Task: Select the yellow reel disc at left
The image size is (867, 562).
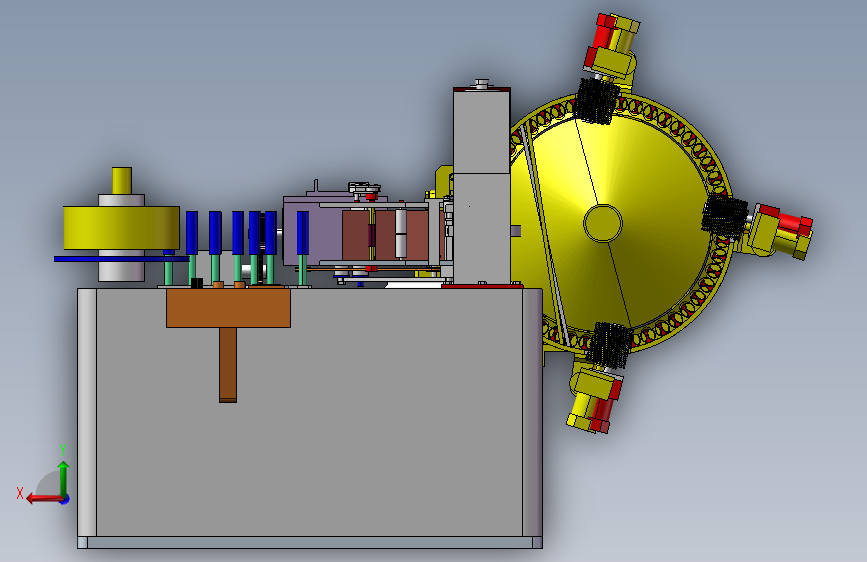Action: [121, 227]
